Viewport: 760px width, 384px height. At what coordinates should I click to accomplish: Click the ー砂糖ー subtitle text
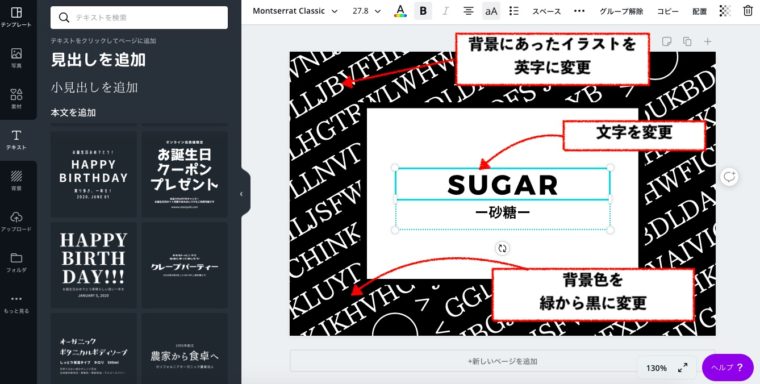coord(503,212)
